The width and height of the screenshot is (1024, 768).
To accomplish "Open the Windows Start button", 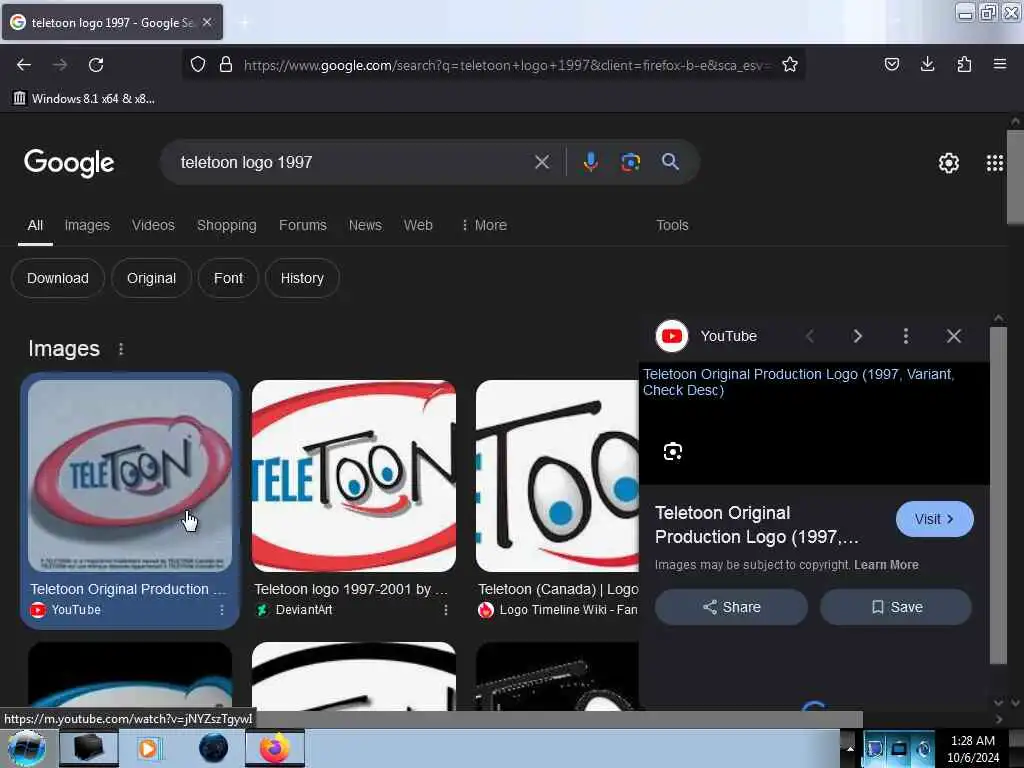I will pyautogui.click(x=27, y=748).
